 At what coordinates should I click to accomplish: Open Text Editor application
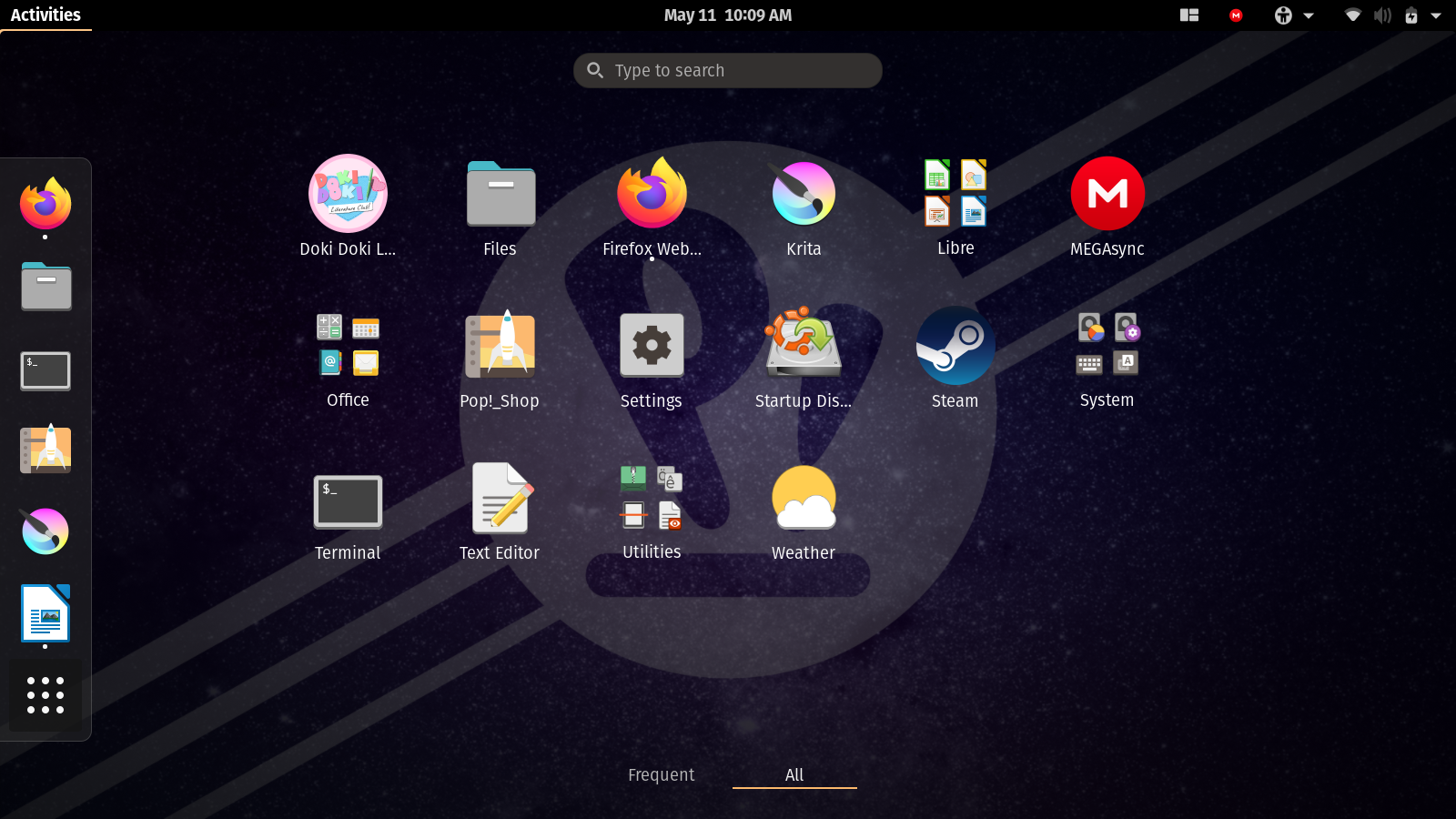point(500,510)
